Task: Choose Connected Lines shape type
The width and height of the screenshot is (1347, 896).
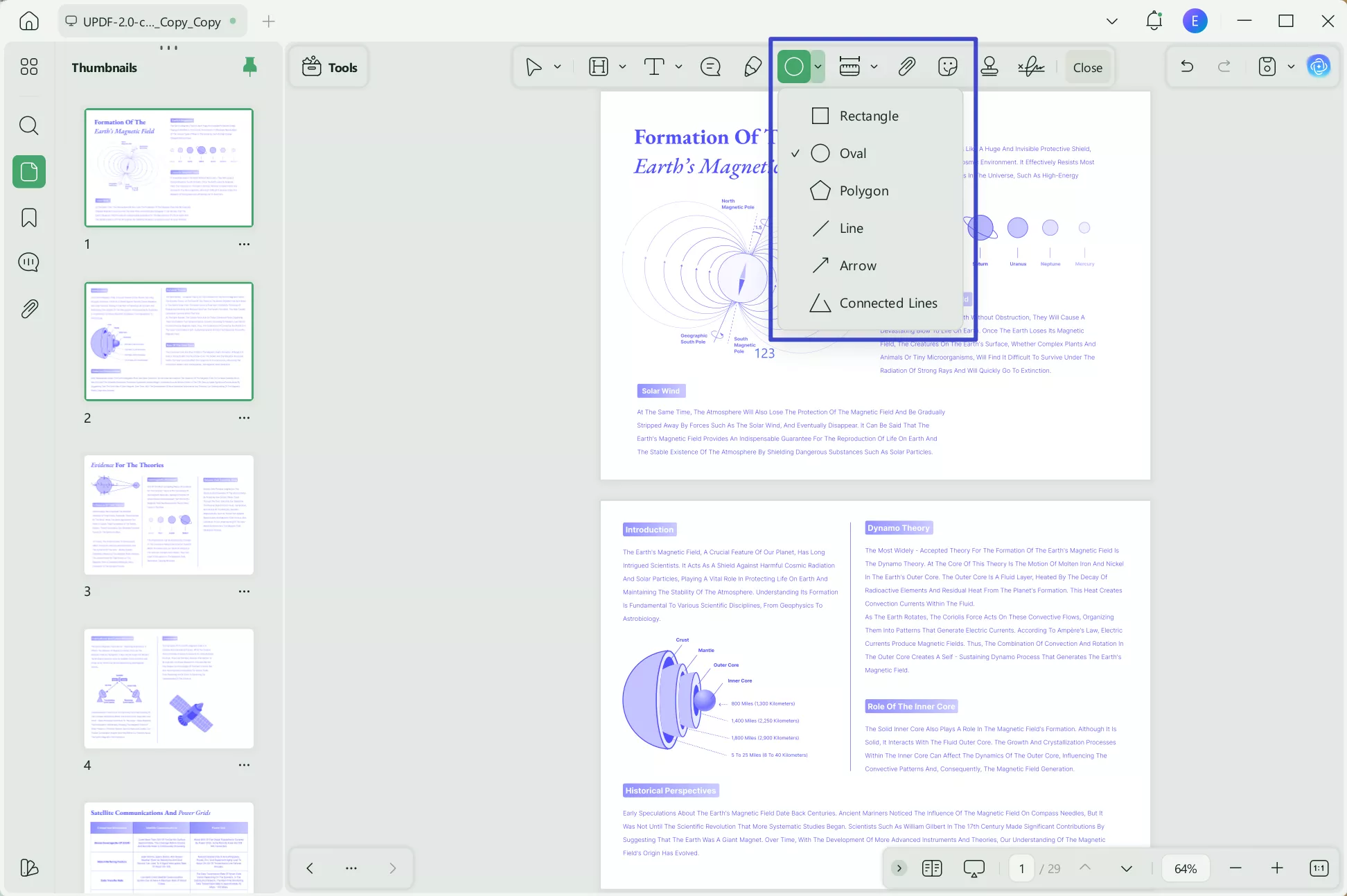Action: coord(888,303)
